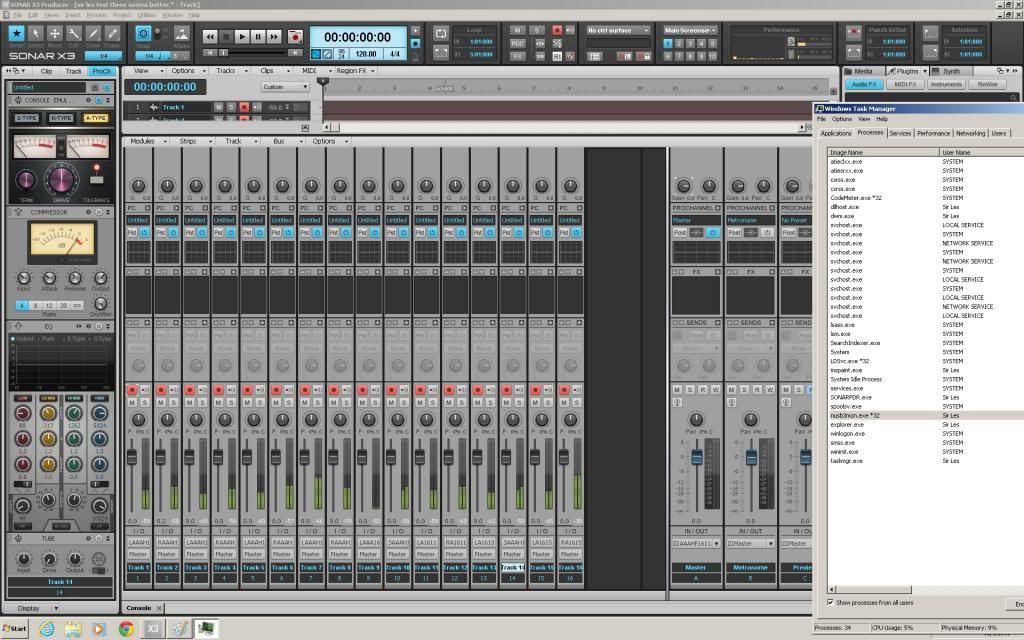Expand the Main Screenset dropdown
The image size is (1024, 640).
pyautogui.click(x=688, y=30)
